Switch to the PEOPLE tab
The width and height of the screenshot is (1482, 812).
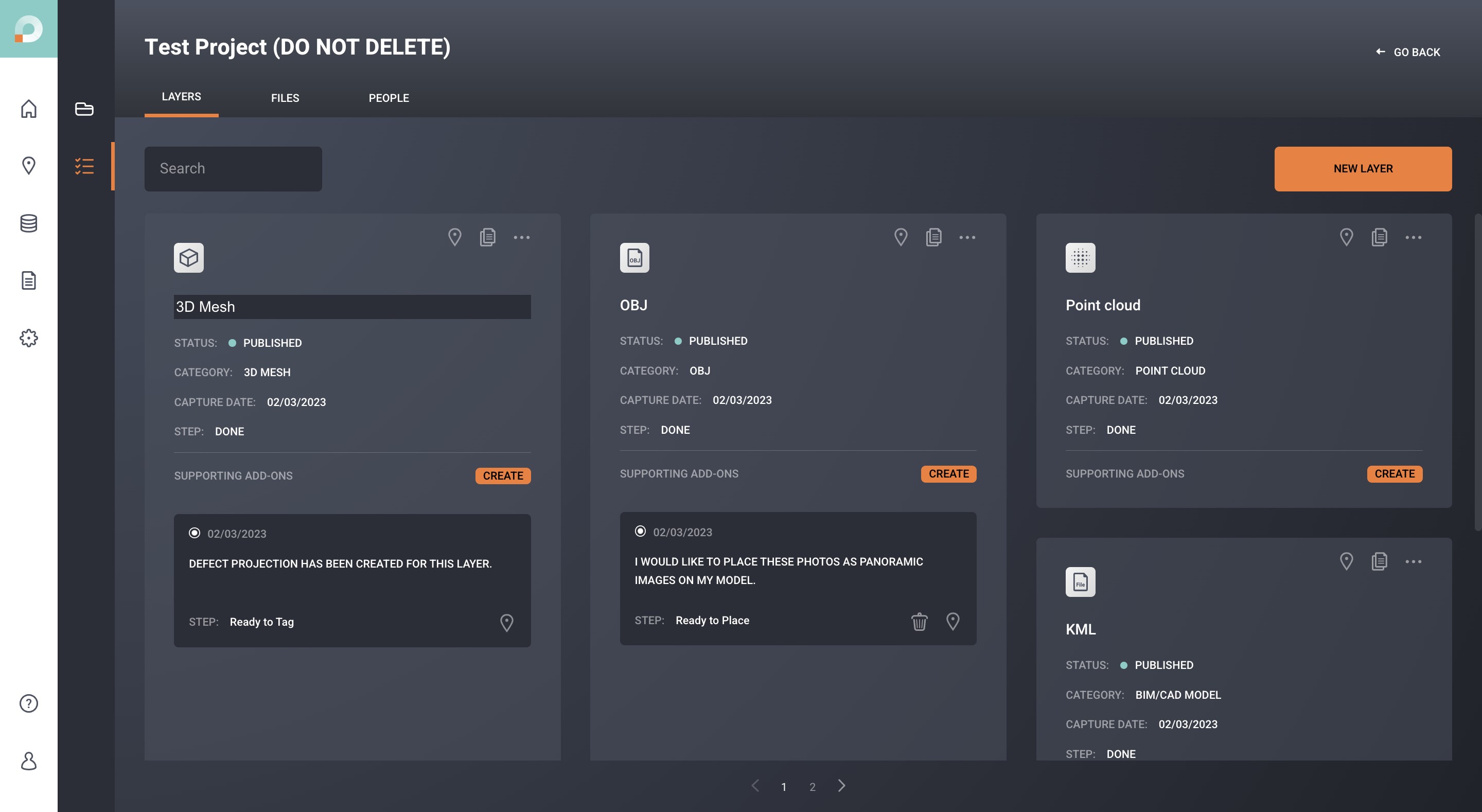point(389,98)
